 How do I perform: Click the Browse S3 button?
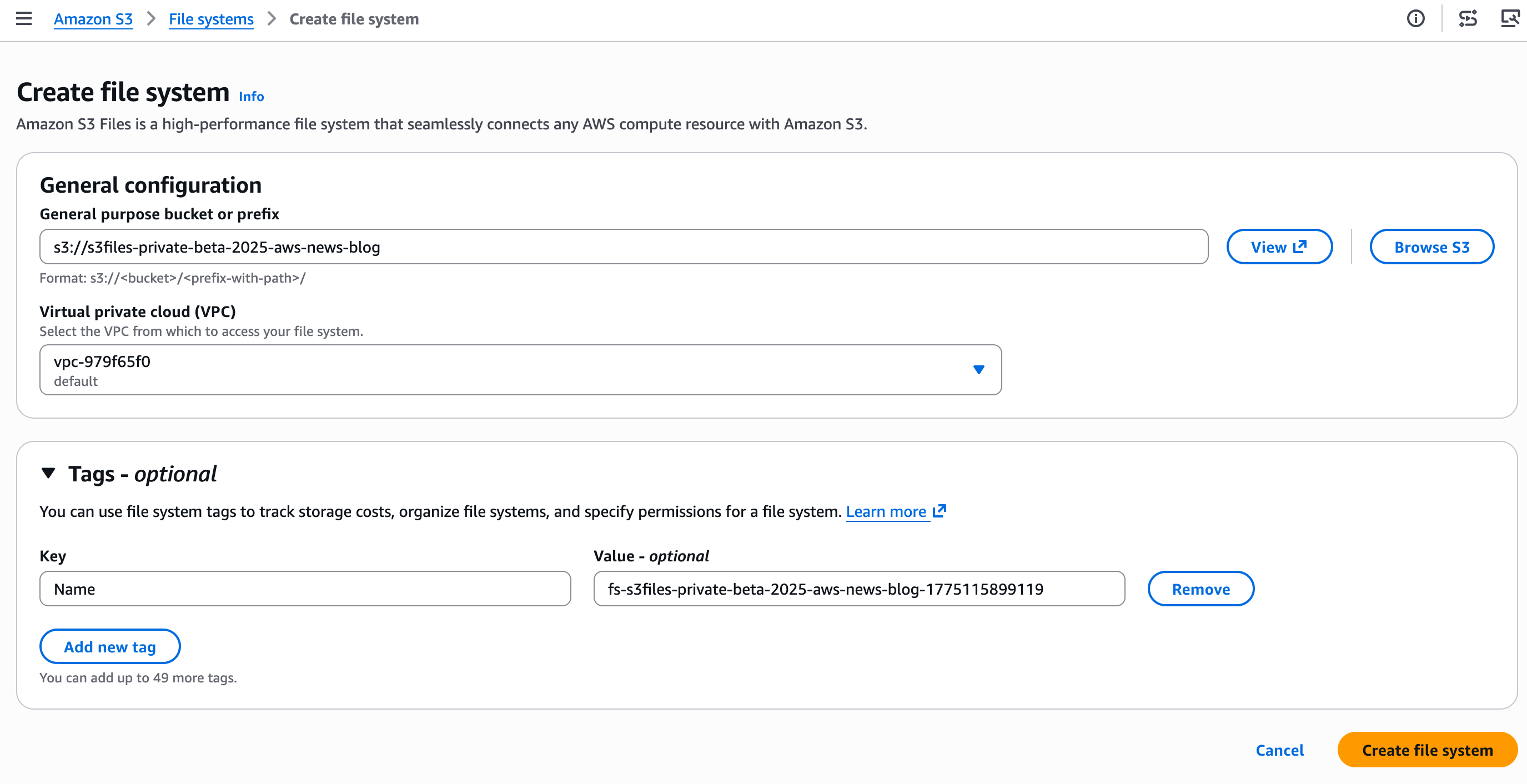(x=1431, y=247)
